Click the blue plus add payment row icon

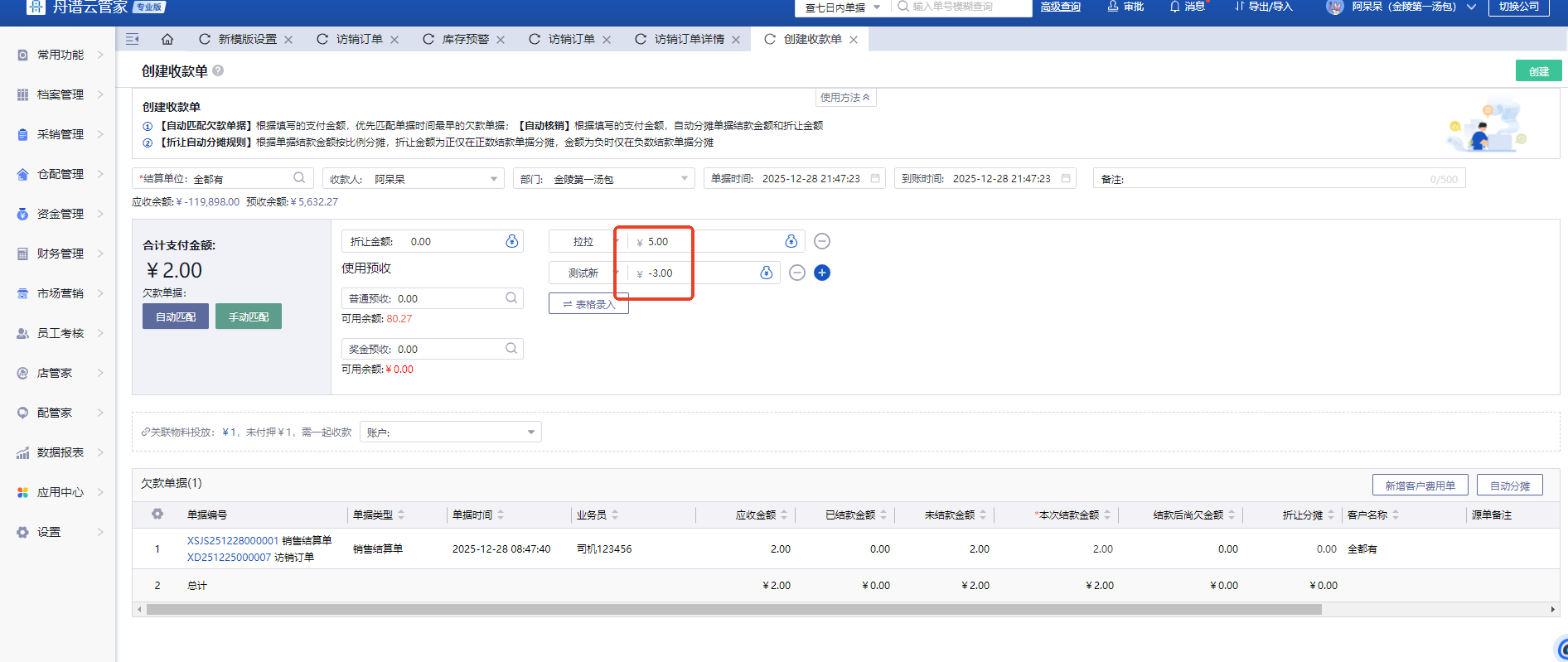[x=821, y=273]
